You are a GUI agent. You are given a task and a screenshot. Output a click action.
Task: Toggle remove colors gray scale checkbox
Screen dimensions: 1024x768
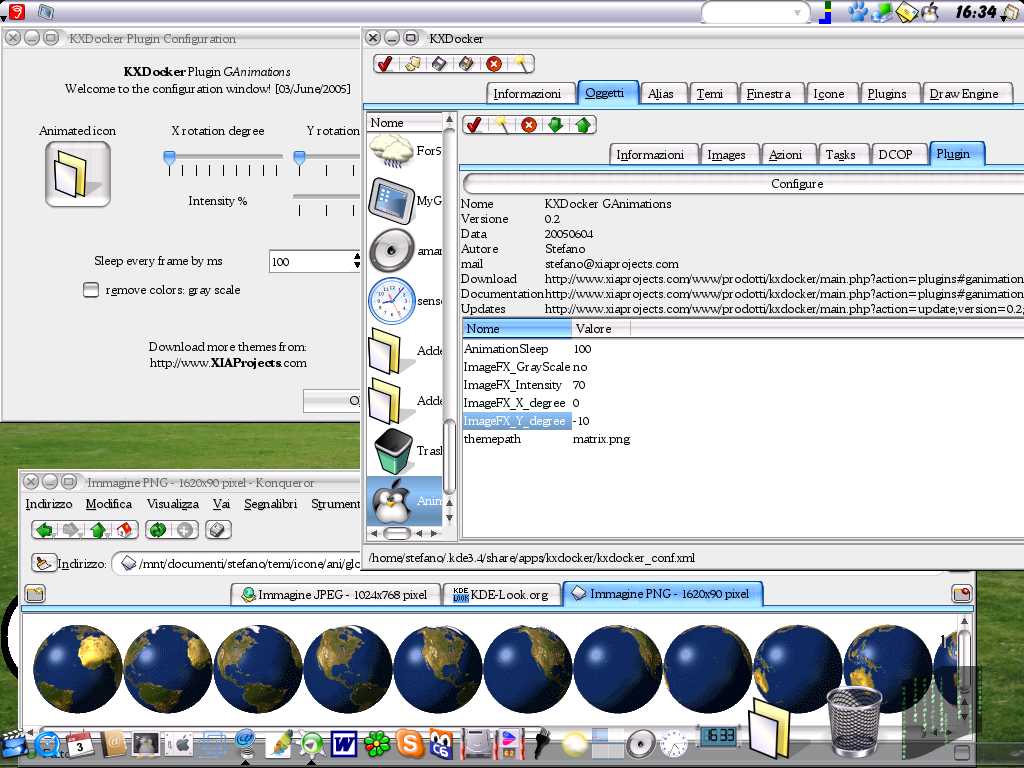[91, 289]
